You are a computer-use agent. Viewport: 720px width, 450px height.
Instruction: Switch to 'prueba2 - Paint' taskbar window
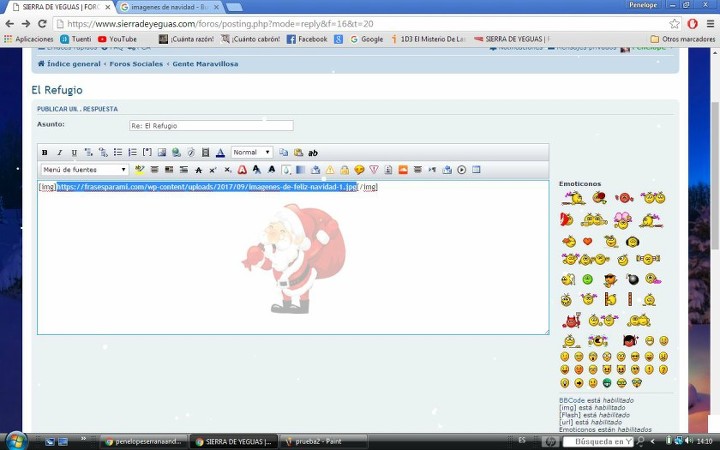pyautogui.click(x=323, y=442)
